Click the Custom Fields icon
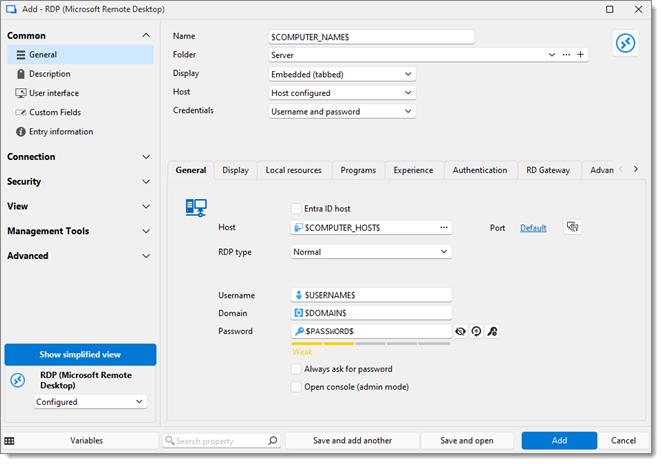Viewport: 662px width, 464px height. click(21, 112)
